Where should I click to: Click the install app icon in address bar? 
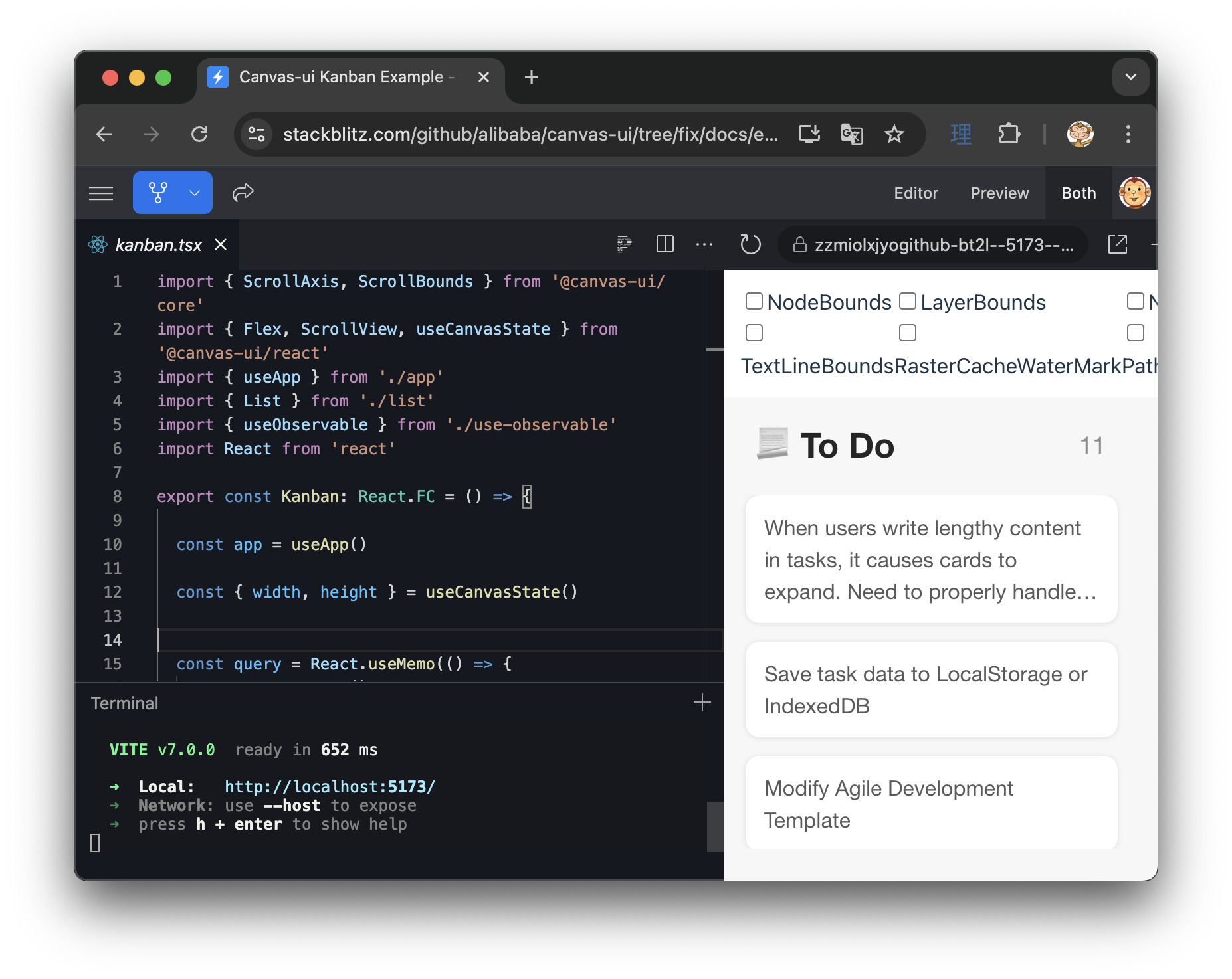pyautogui.click(x=809, y=135)
